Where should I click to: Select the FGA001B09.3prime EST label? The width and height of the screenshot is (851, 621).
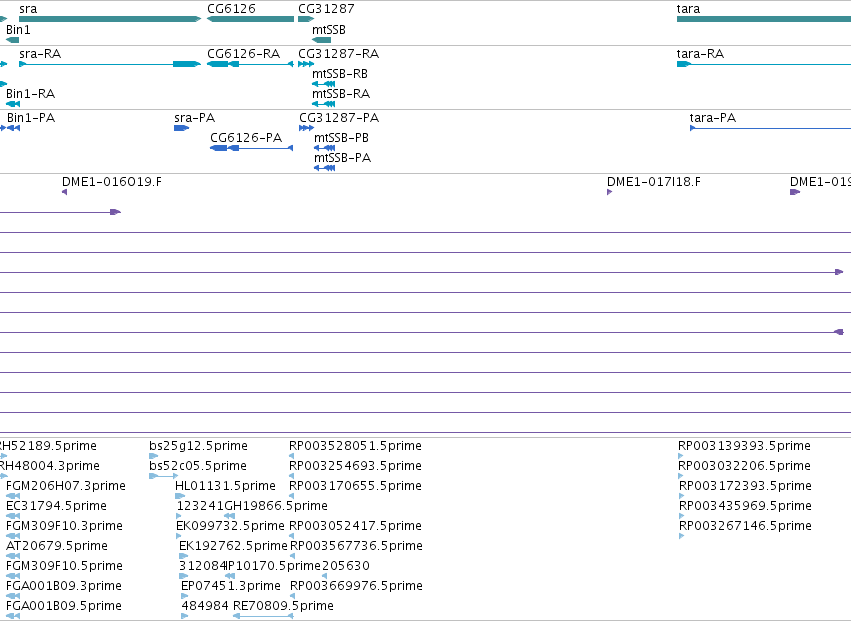click(63, 586)
